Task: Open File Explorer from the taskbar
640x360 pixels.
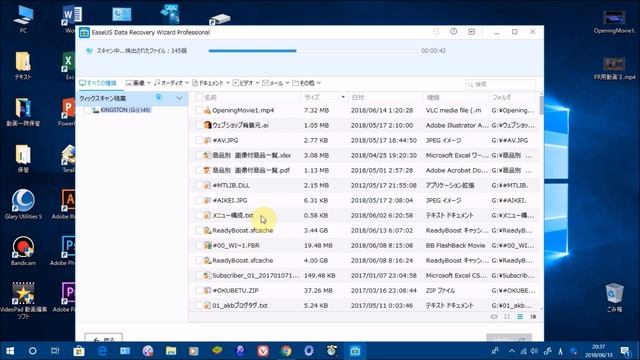Action: click(171, 351)
